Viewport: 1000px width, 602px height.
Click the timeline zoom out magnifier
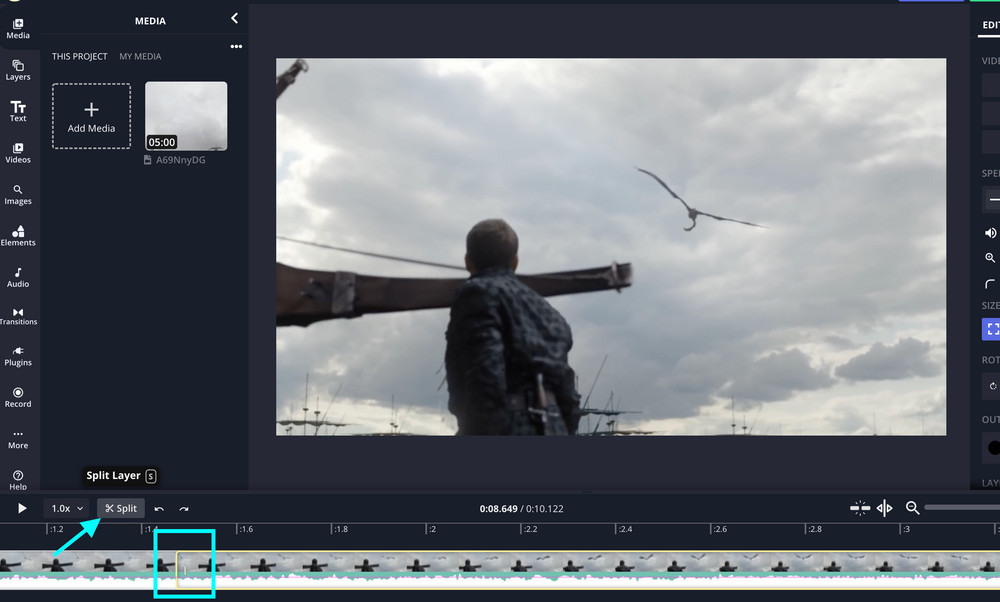(x=913, y=508)
